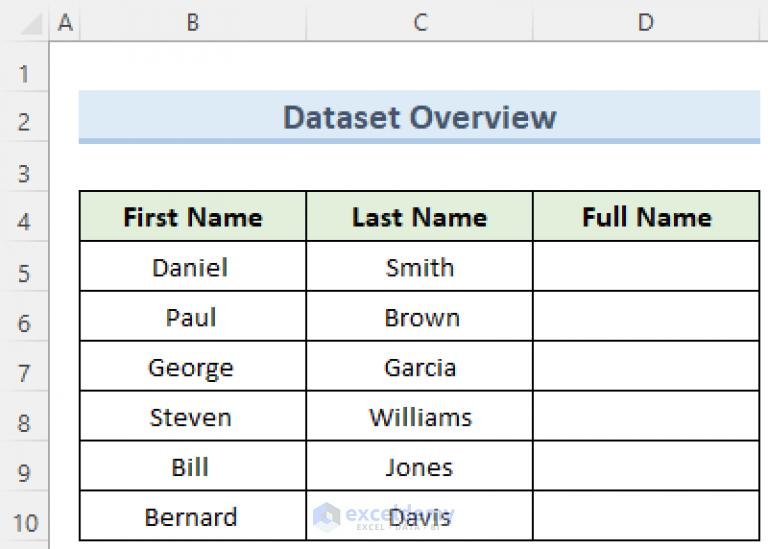
Task: Select row 5 header
Action: 24,273
